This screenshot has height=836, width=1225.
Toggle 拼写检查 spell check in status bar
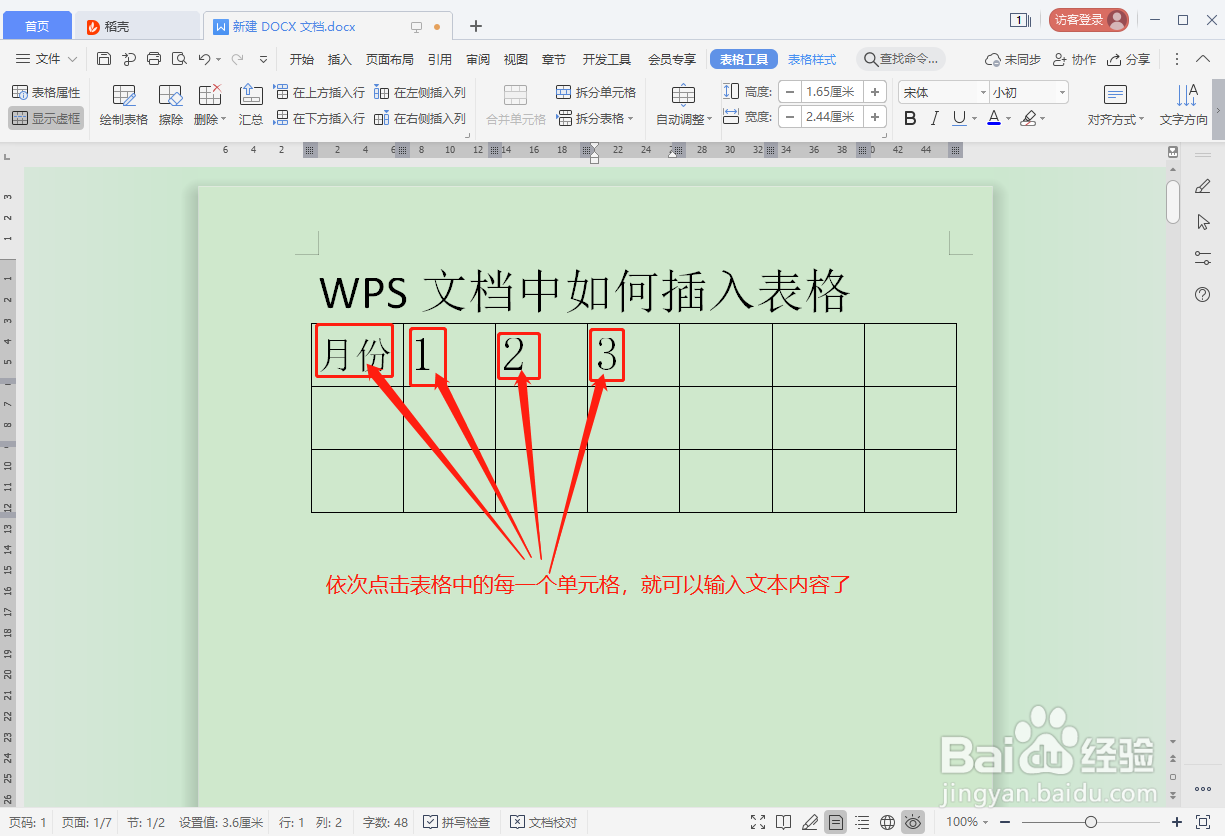pyautogui.click(x=457, y=822)
